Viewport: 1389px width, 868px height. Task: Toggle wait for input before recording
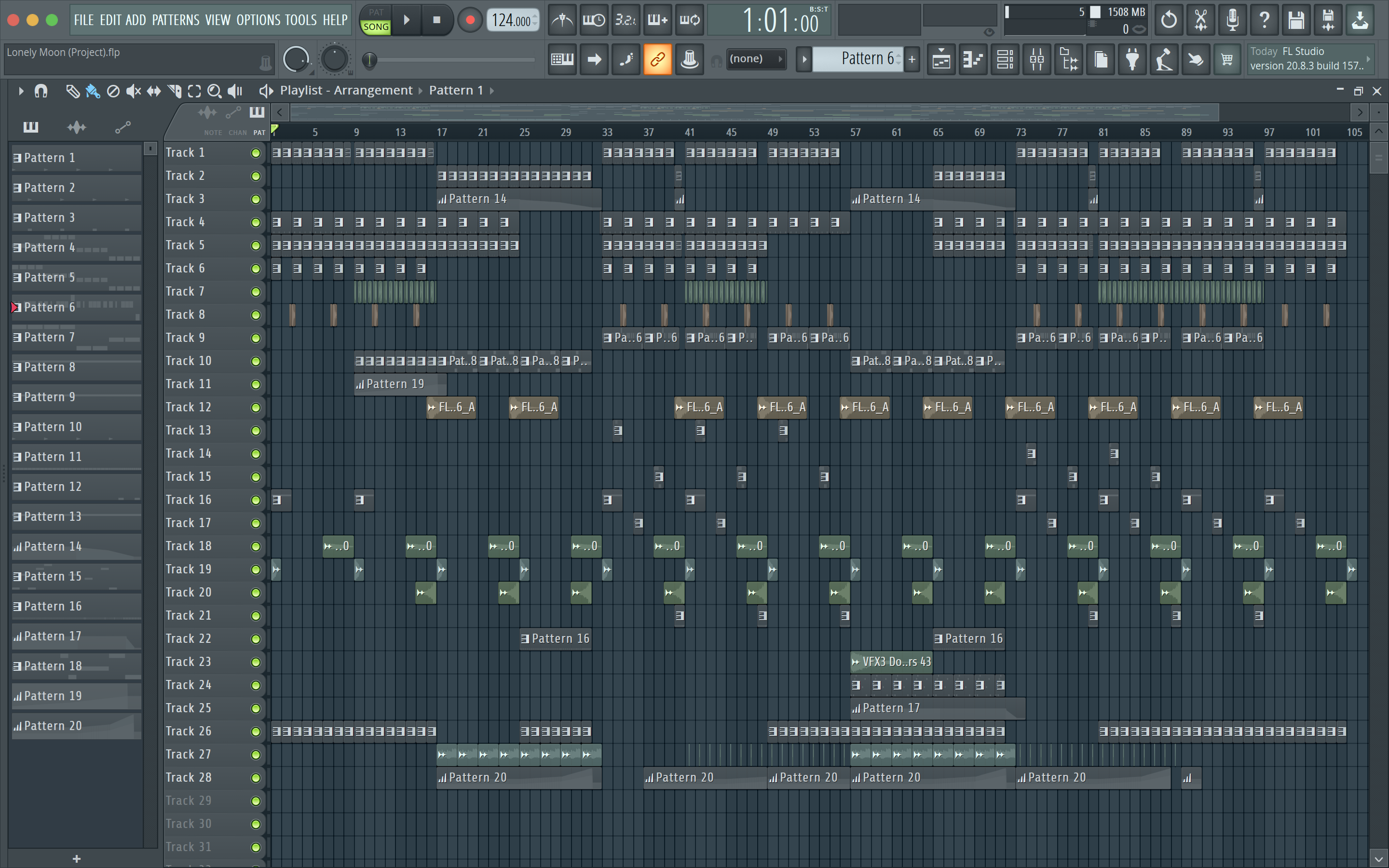(594, 21)
